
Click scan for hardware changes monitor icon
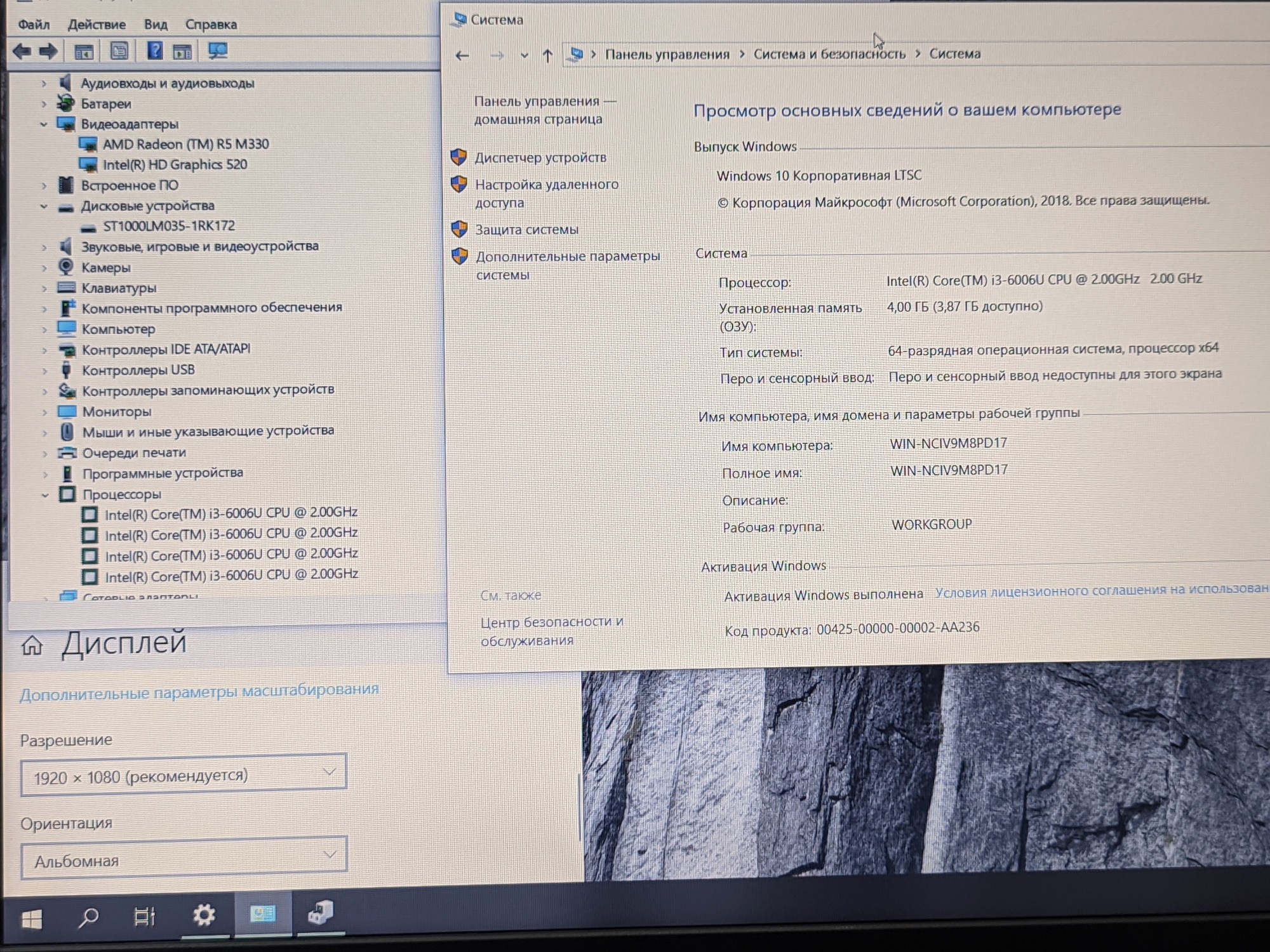(218, 51)
